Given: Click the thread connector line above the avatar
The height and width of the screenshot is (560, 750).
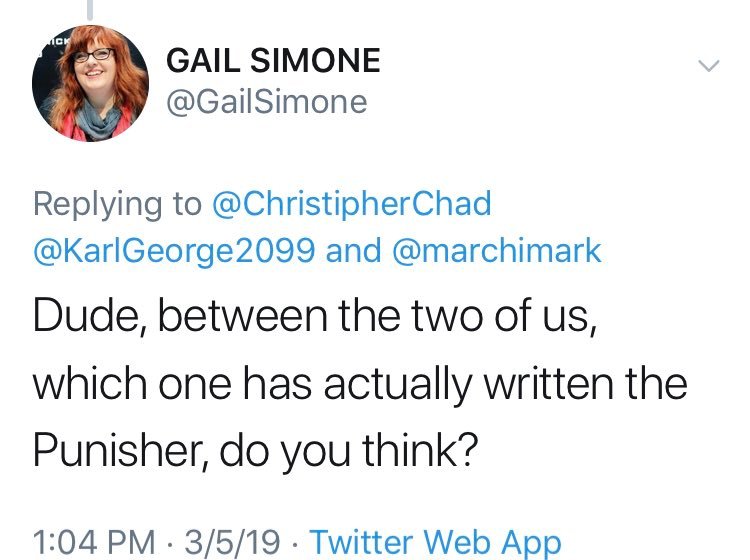Looking at the screenshot, I should (91, 8).
